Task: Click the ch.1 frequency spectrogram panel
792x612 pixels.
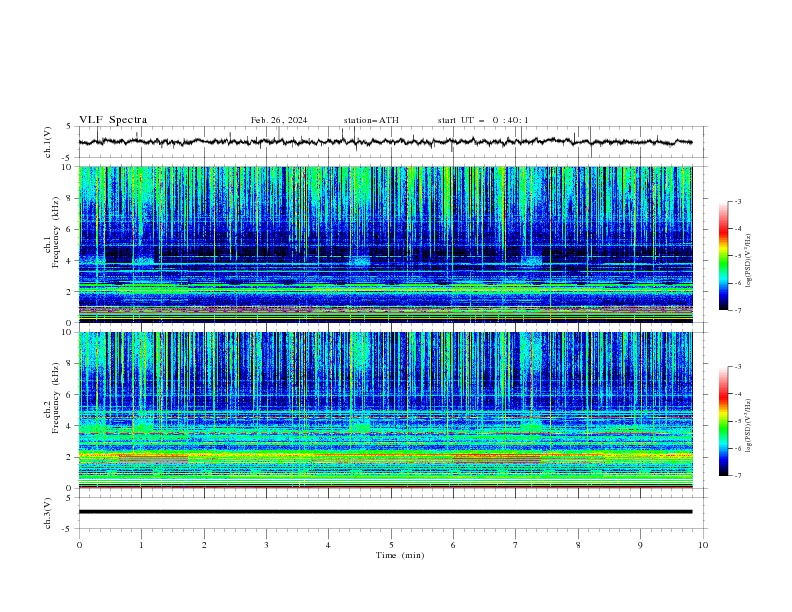Action: (x=385, y=244)
